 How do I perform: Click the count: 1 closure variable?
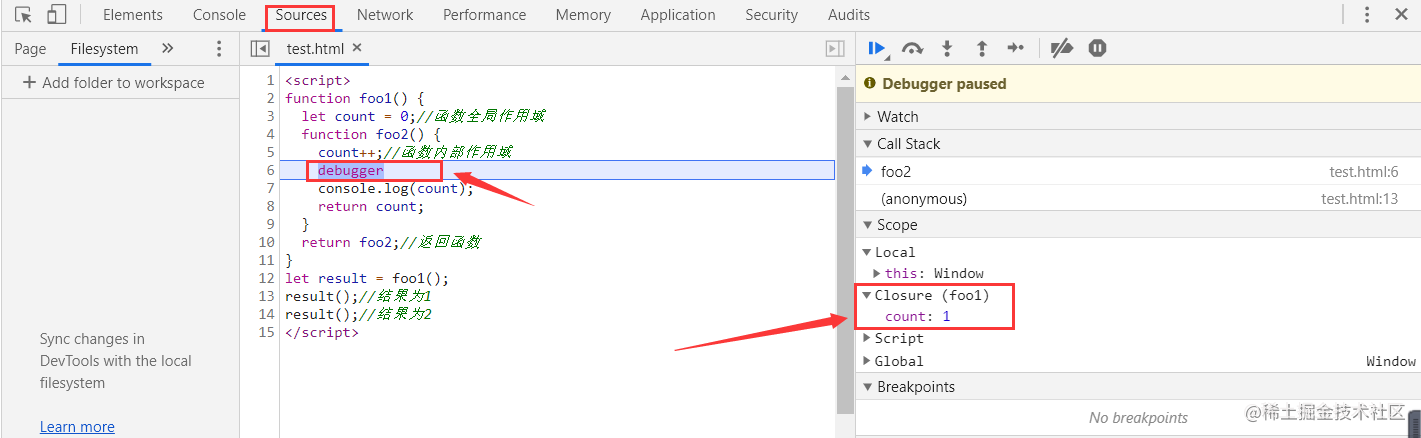click(x=917, y=317)
